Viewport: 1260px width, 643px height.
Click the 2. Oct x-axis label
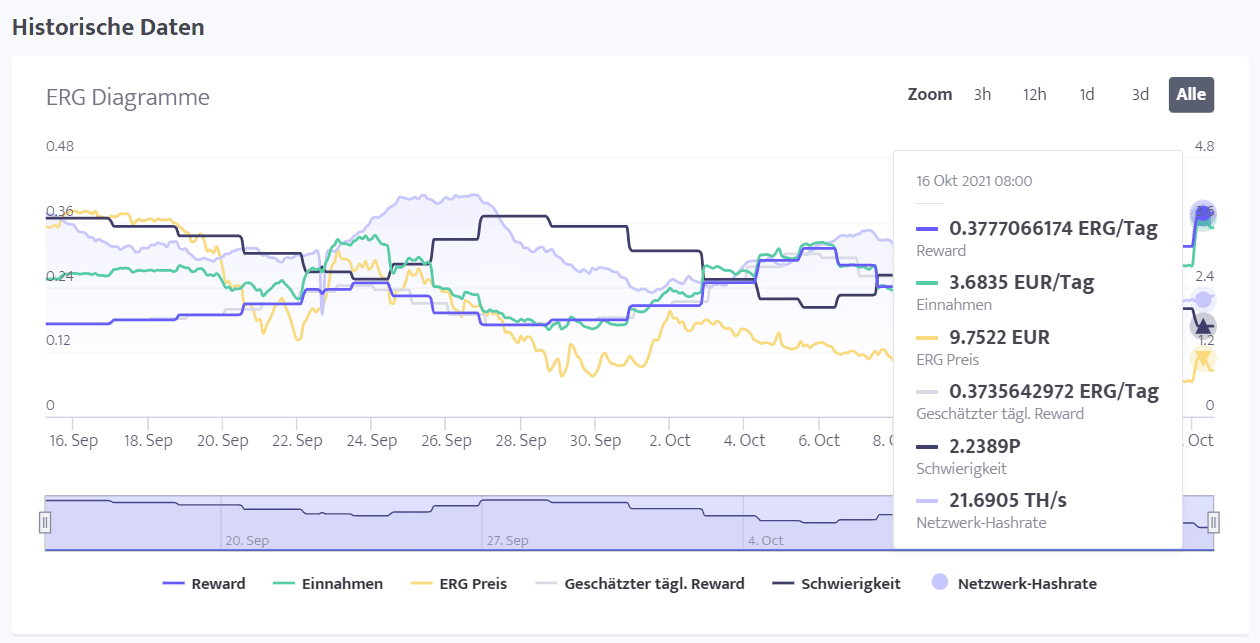(x=670, y=440)
